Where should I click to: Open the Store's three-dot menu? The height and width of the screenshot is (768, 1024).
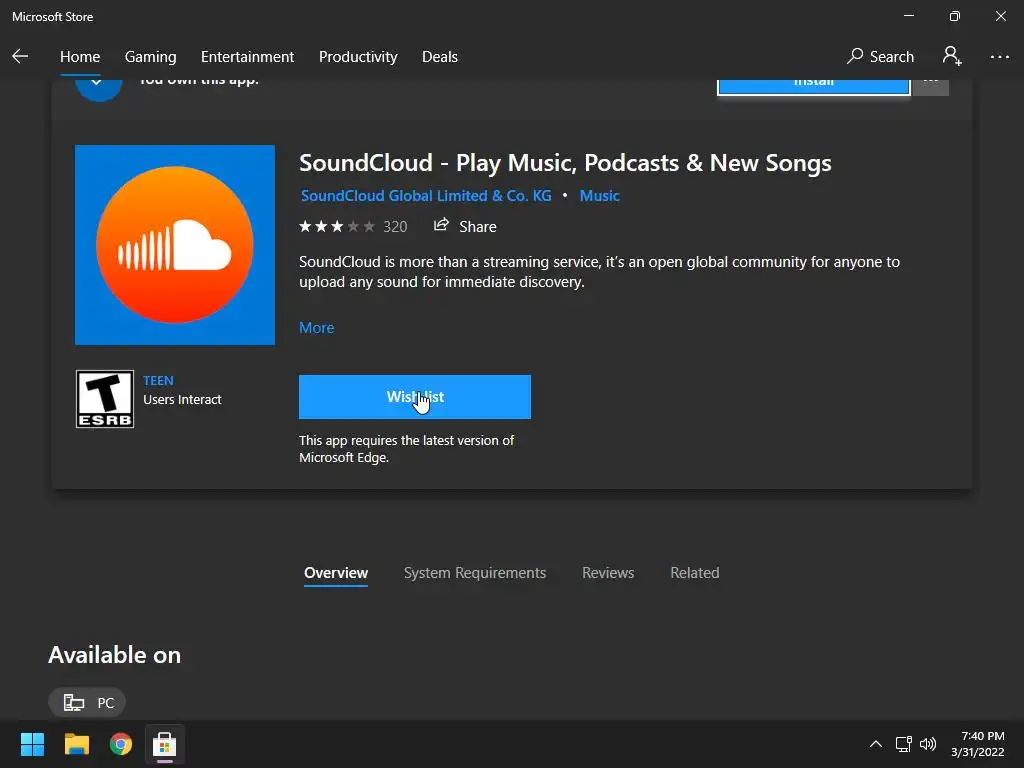point(999,57)
